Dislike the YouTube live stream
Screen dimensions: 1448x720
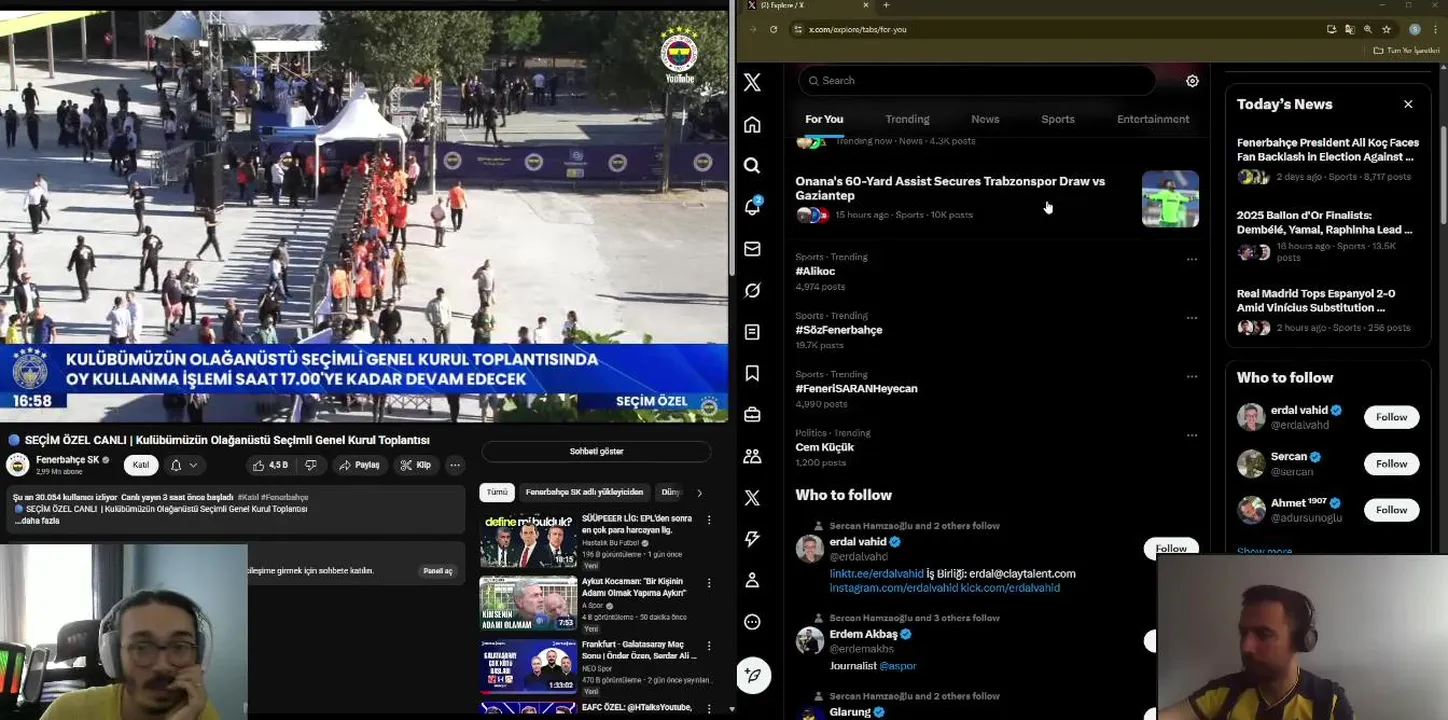(x=311, y=465)
